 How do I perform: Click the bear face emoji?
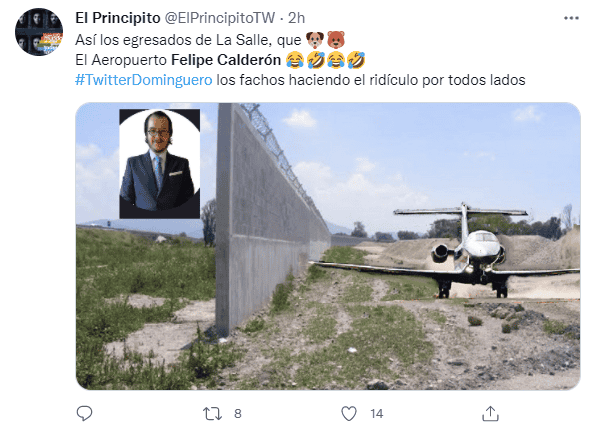(x=335, y=40)
